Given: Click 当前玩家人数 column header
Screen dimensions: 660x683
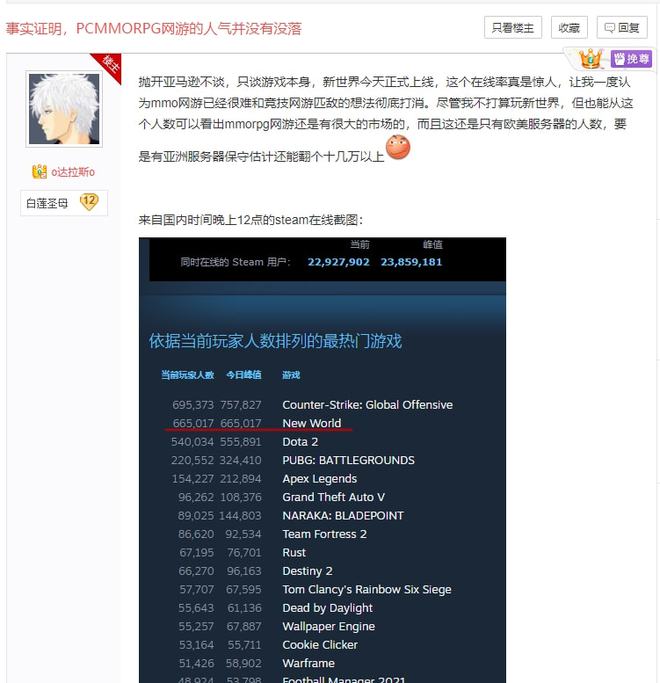Looking at the screenshot, I should tap(187, 375).
